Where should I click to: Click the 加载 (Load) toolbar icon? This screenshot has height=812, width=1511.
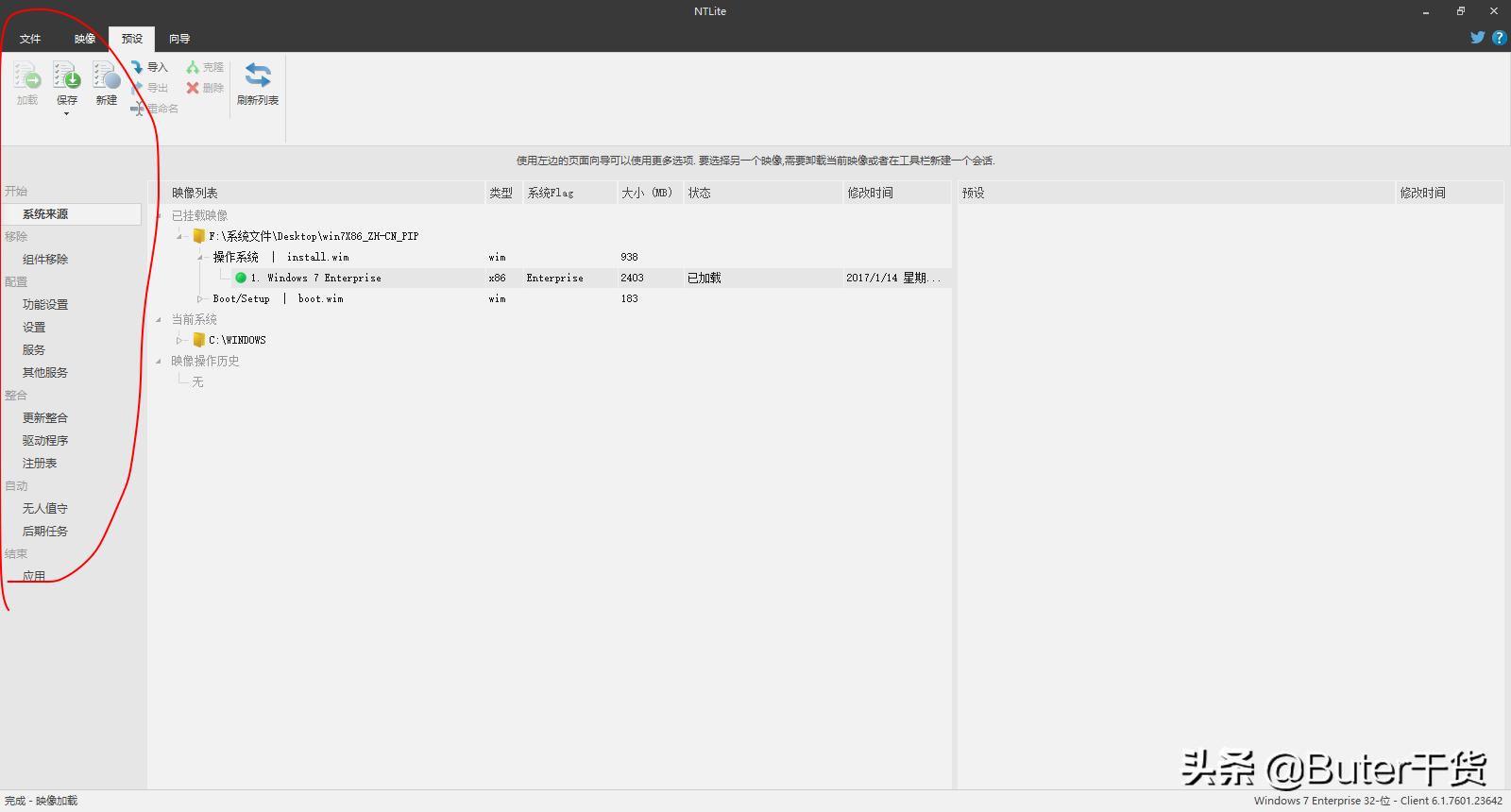coord(26,76)
